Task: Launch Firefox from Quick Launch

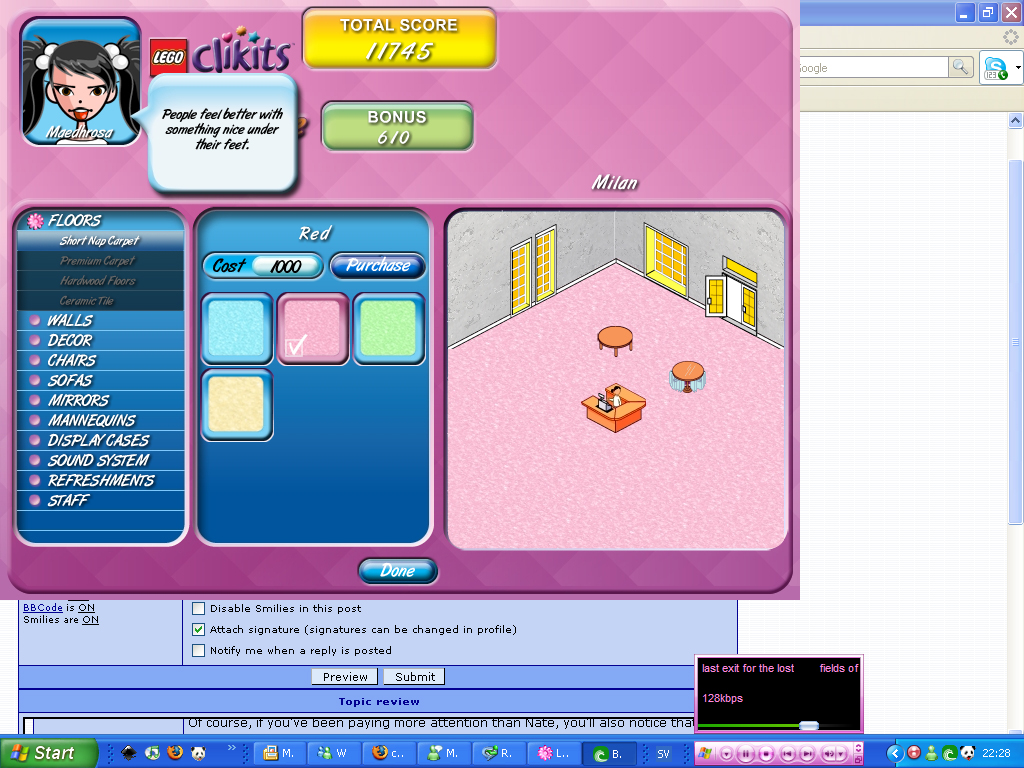Action: [x=175, y=753]
